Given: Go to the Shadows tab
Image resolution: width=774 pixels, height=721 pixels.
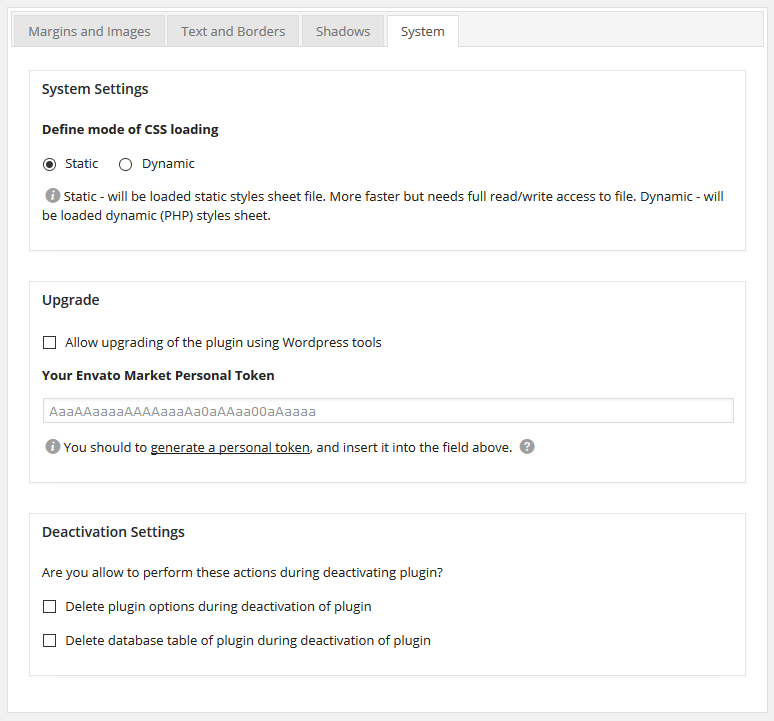Looking at the screenshot, I should coord(343,31).
